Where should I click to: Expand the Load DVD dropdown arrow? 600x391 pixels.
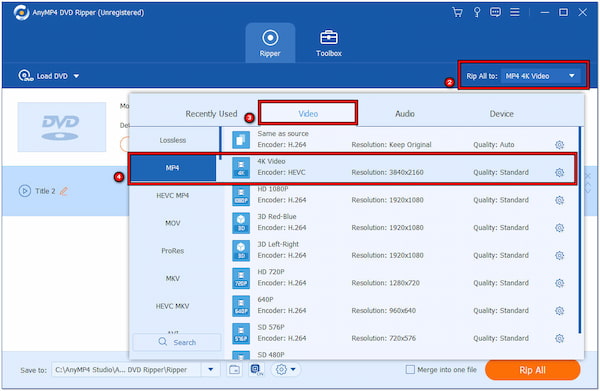pos(76,76)
